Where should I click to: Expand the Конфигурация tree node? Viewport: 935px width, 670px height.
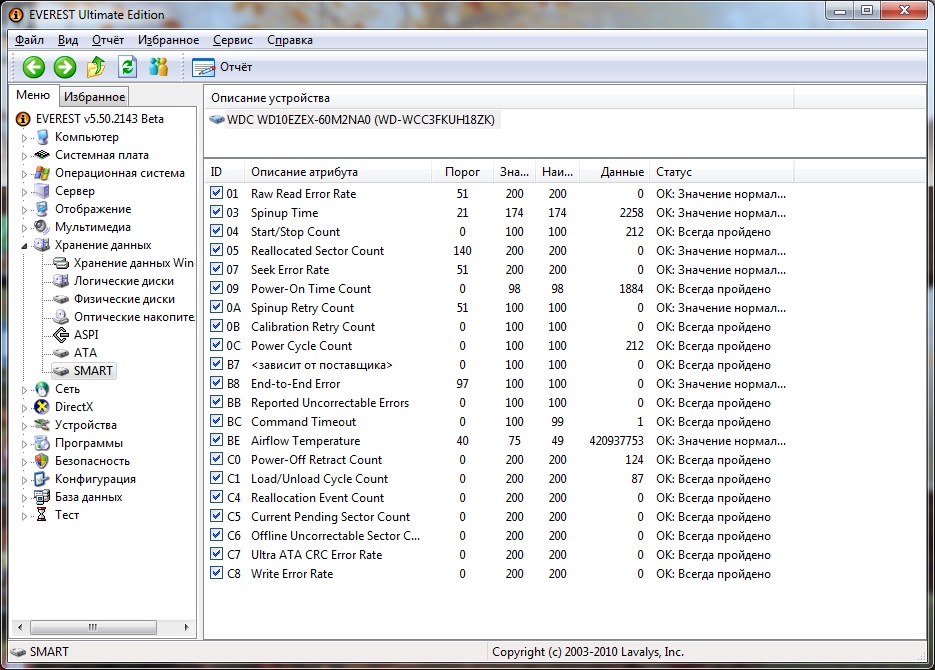pos(24,479)
